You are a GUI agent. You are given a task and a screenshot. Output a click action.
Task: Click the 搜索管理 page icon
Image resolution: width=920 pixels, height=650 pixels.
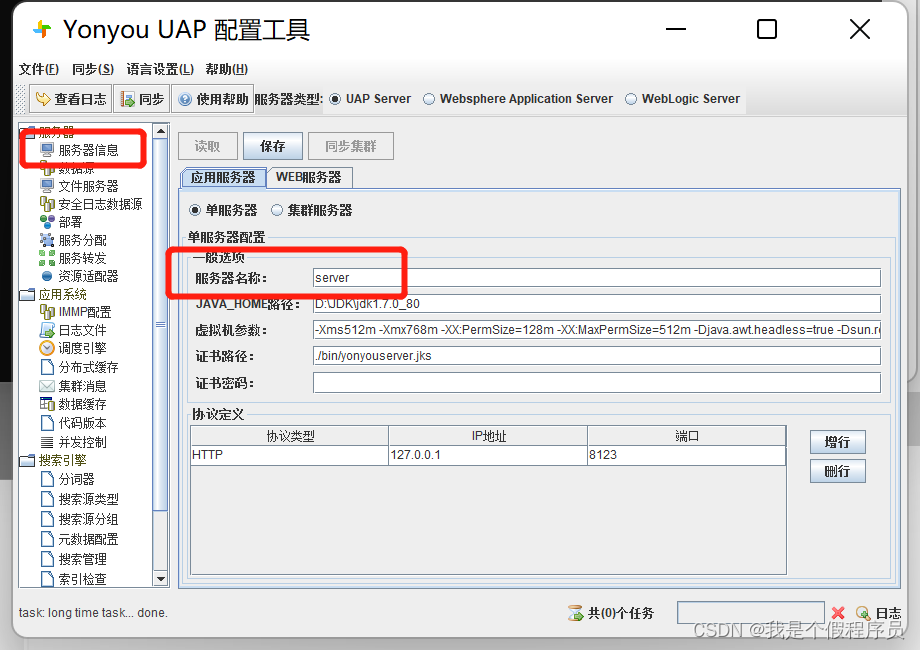pos(47,559)
